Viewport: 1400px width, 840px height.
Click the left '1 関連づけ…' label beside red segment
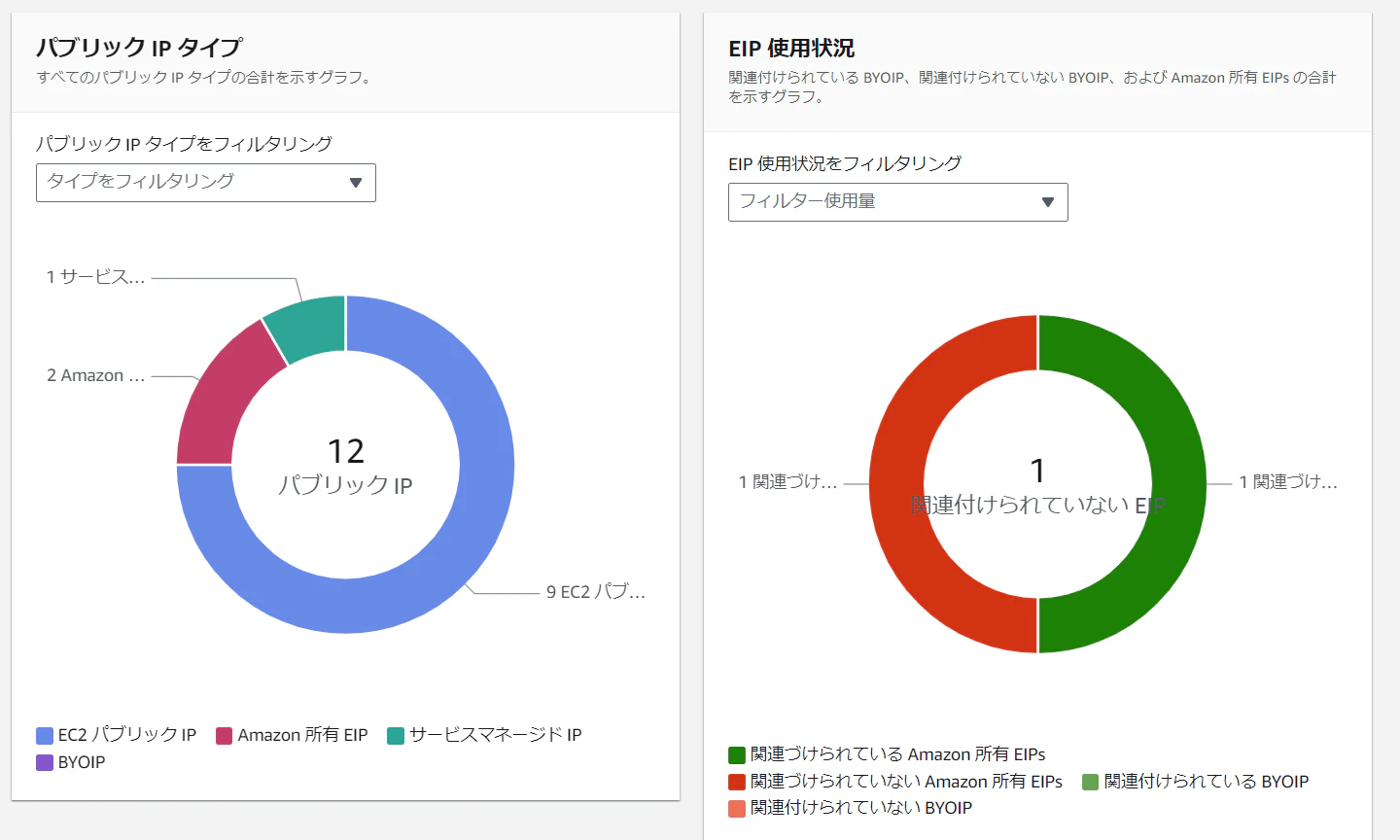[x=788, y=482]
